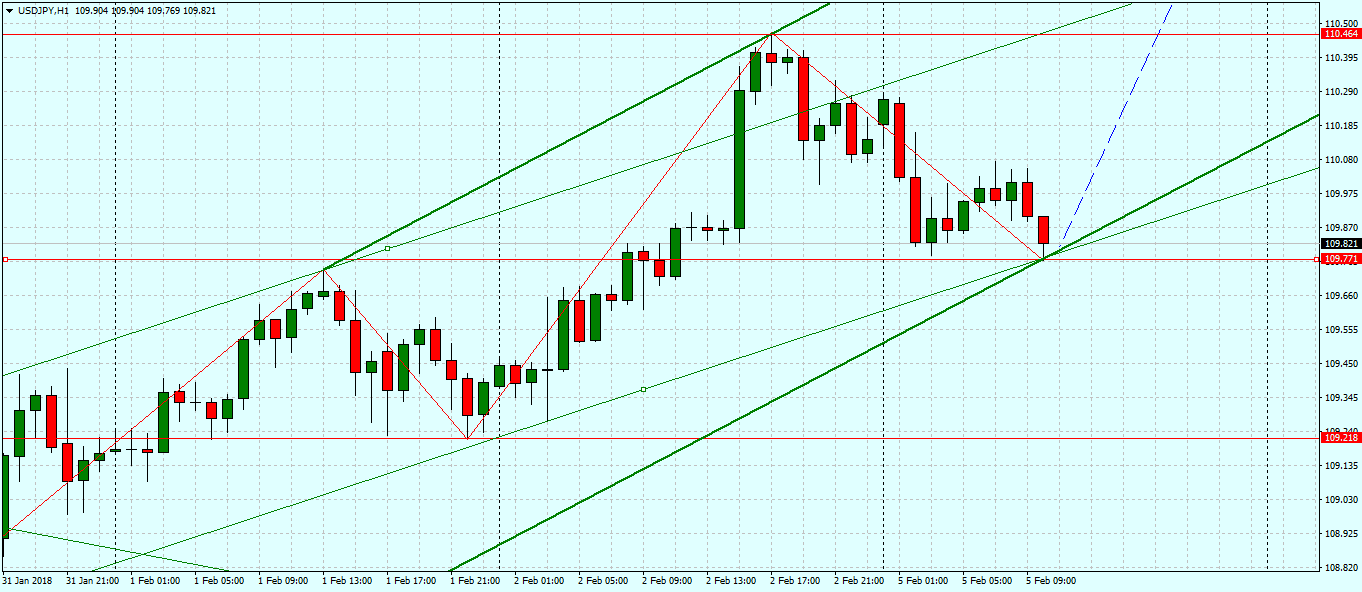This screenshot has width=1362, height=592.
Task: Select the anchor square on lower thin green line
Action: coord(643,389)
